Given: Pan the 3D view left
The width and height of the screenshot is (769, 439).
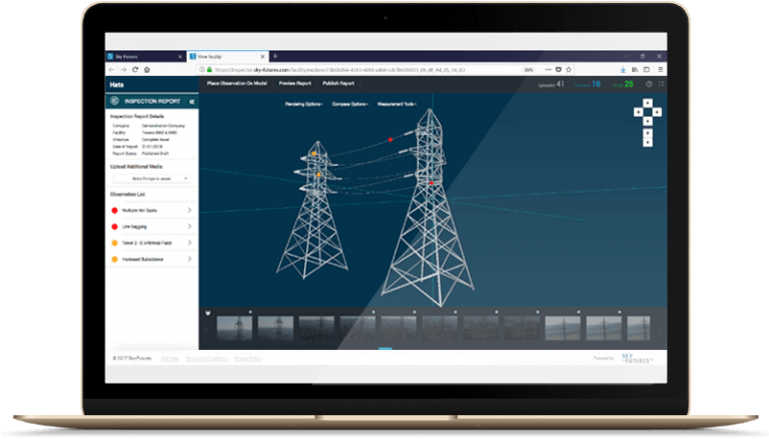Looking at the screenshot, I should [x=638, y=112].
